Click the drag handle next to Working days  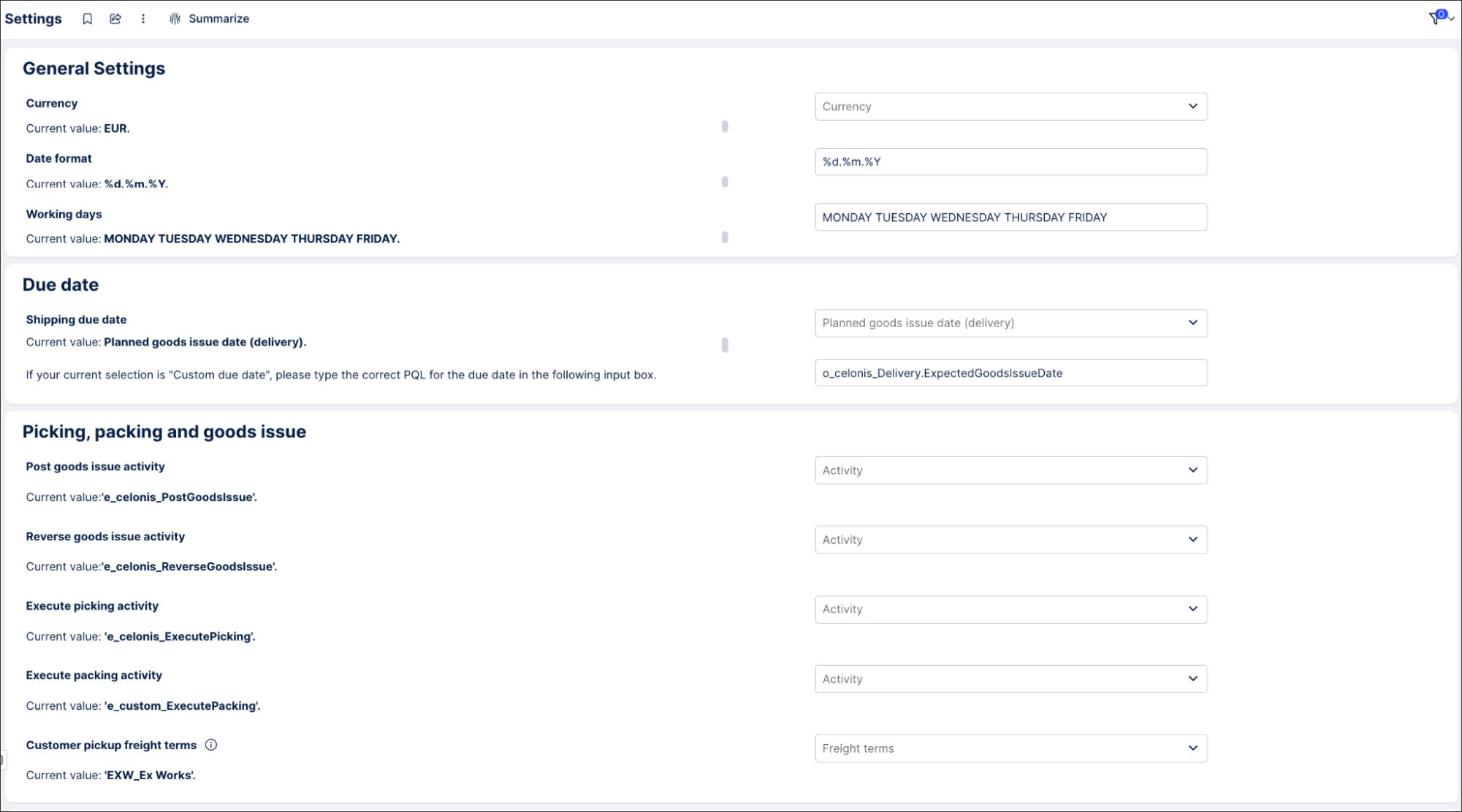(x=725, y=237)
